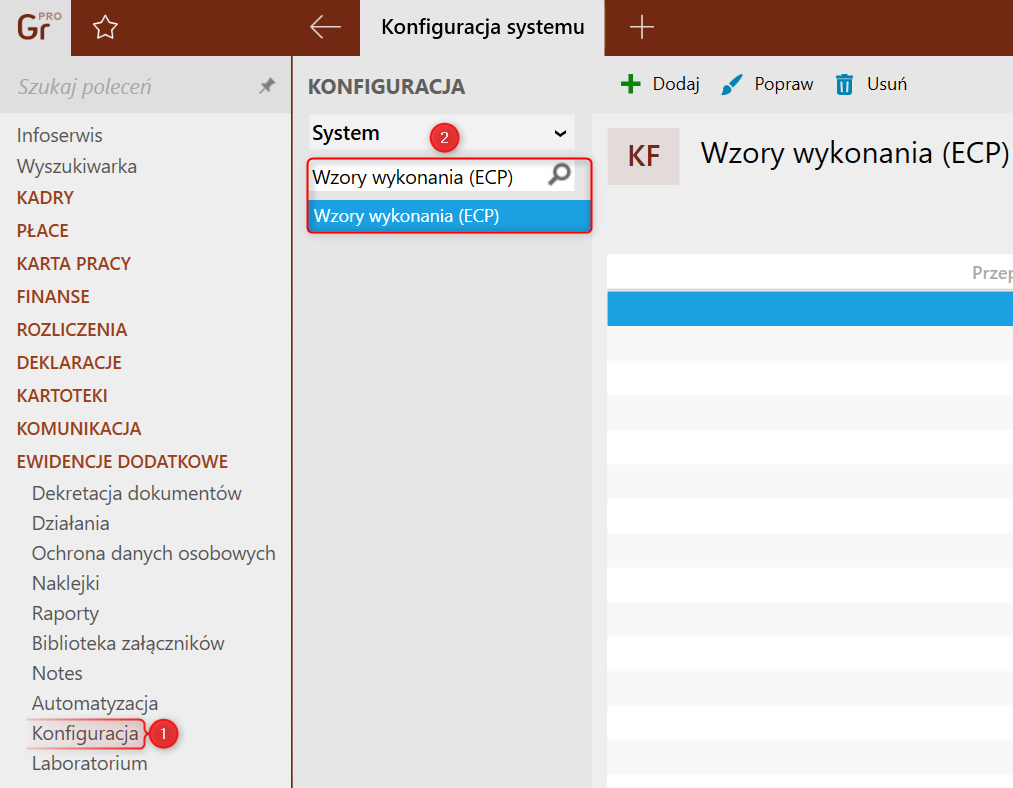Click the Popraw button label
The width and height of the screenshot is (1013, 788).
click(x=784, y=84)
